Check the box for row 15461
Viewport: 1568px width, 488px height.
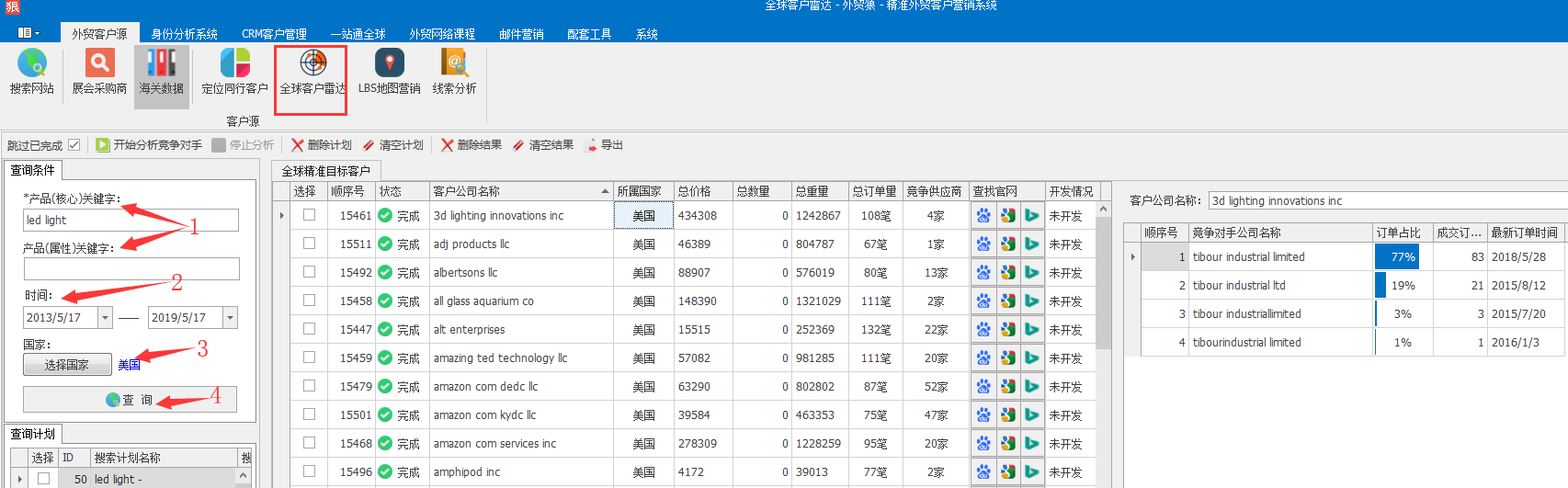309,215
